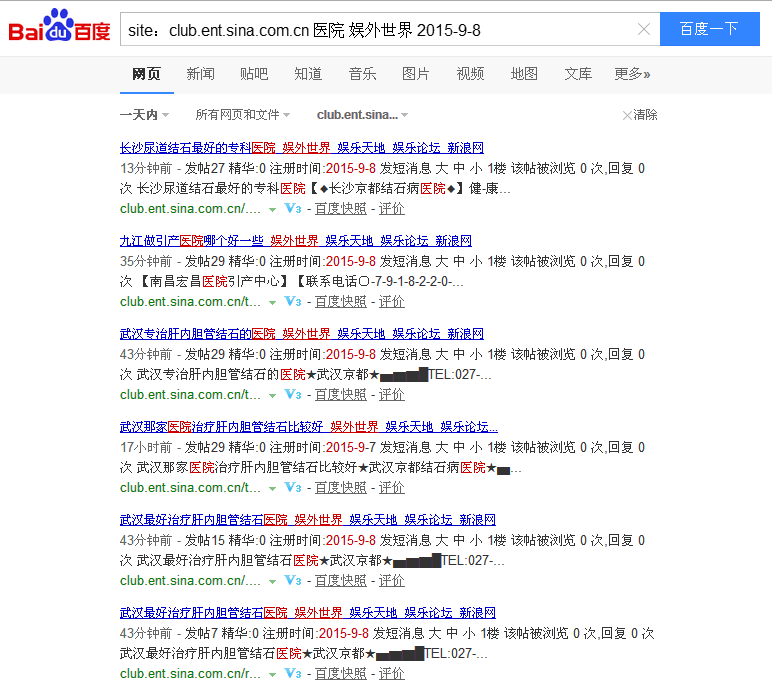
Task: Open the 视频 tab
Action: [x=470, y=74]
